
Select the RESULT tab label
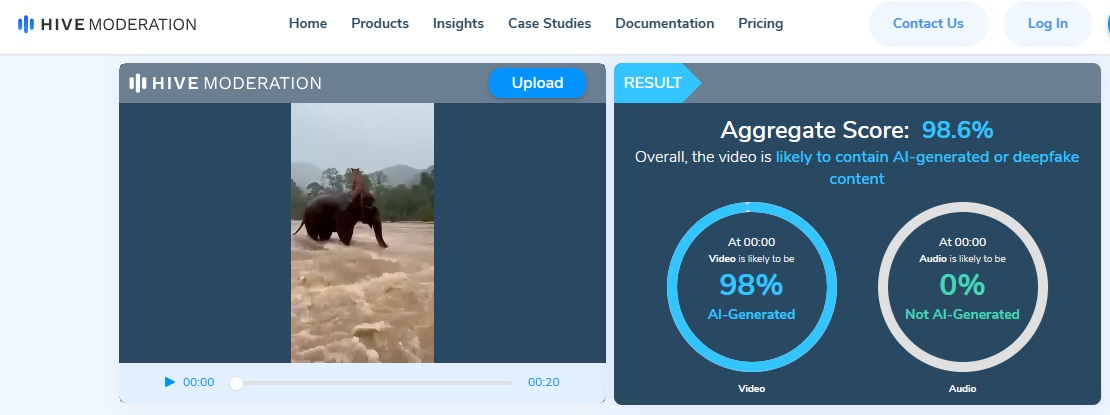coord(653,83)
